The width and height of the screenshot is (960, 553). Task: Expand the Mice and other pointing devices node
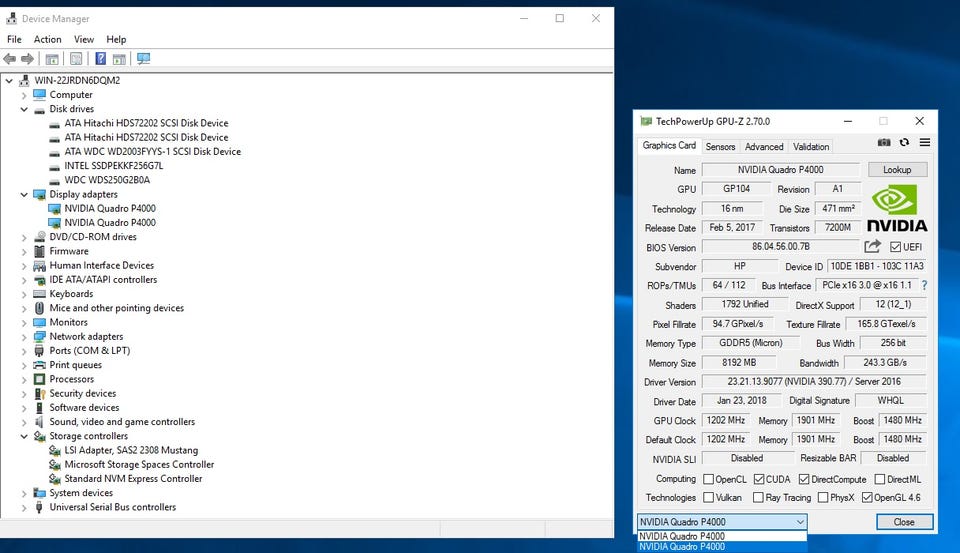pyautogui.click(x=24, y=308)
